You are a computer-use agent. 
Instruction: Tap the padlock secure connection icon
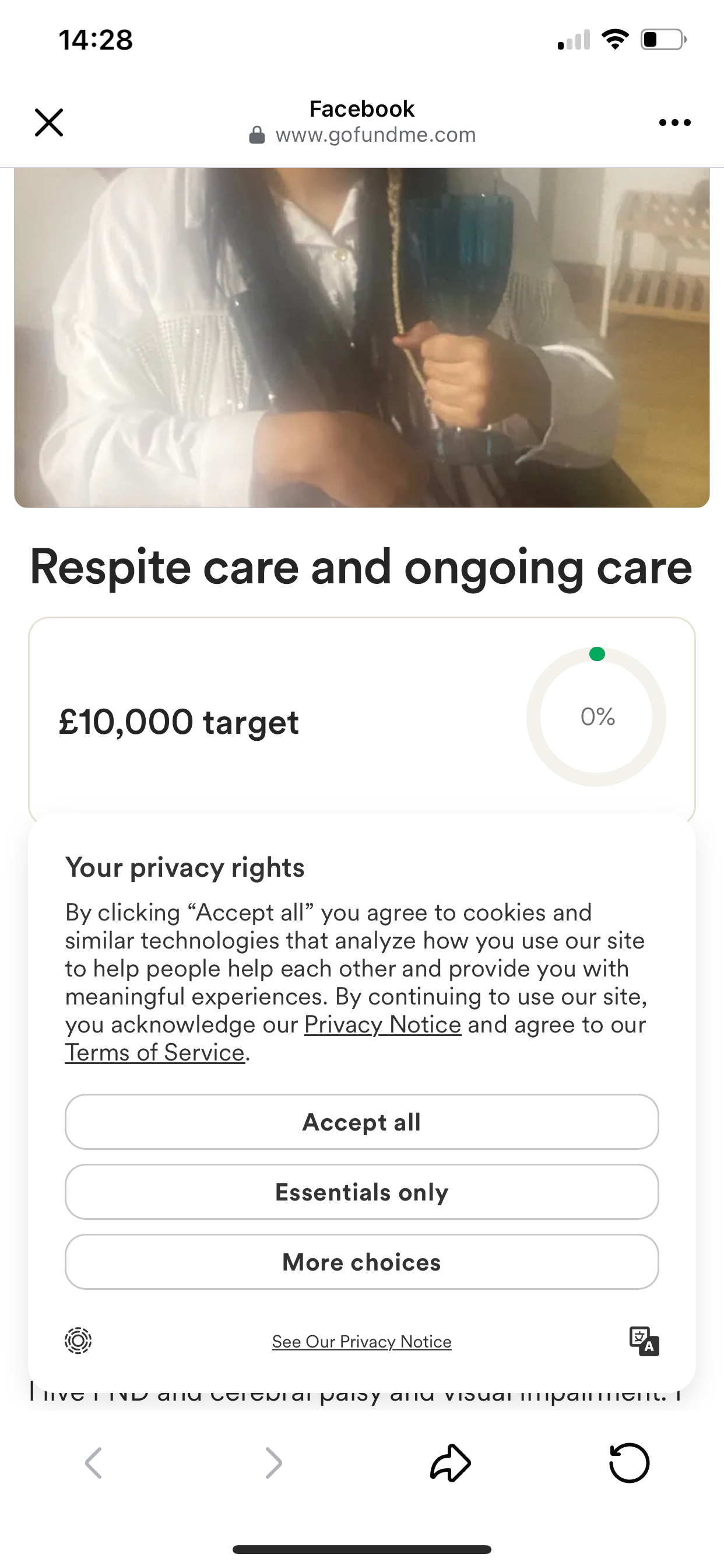[257, 135]
